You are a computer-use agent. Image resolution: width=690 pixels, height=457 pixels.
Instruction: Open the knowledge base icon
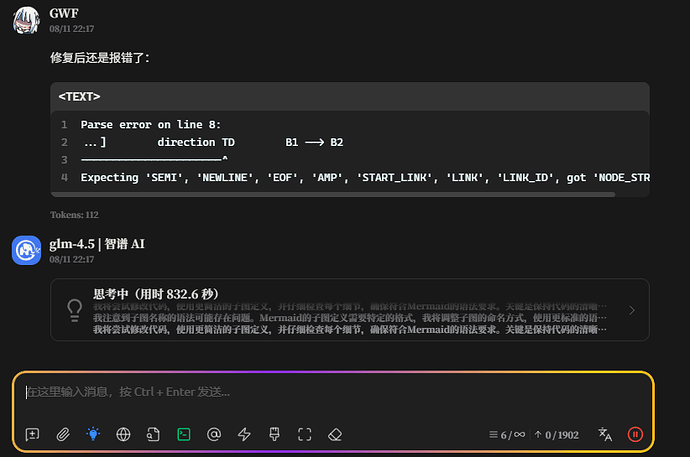[153, 435]
